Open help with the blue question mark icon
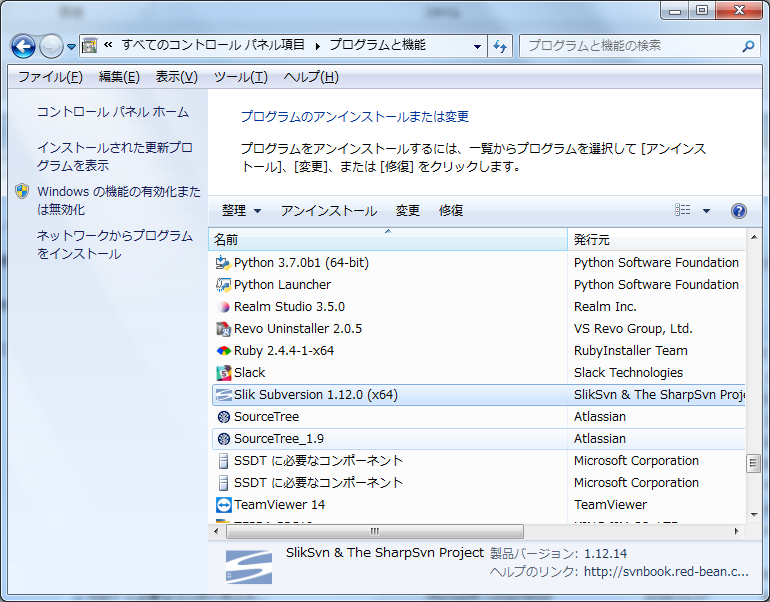The width and height of the screenshot is (770, 602). pyautogui.click(x=739, y=211)
